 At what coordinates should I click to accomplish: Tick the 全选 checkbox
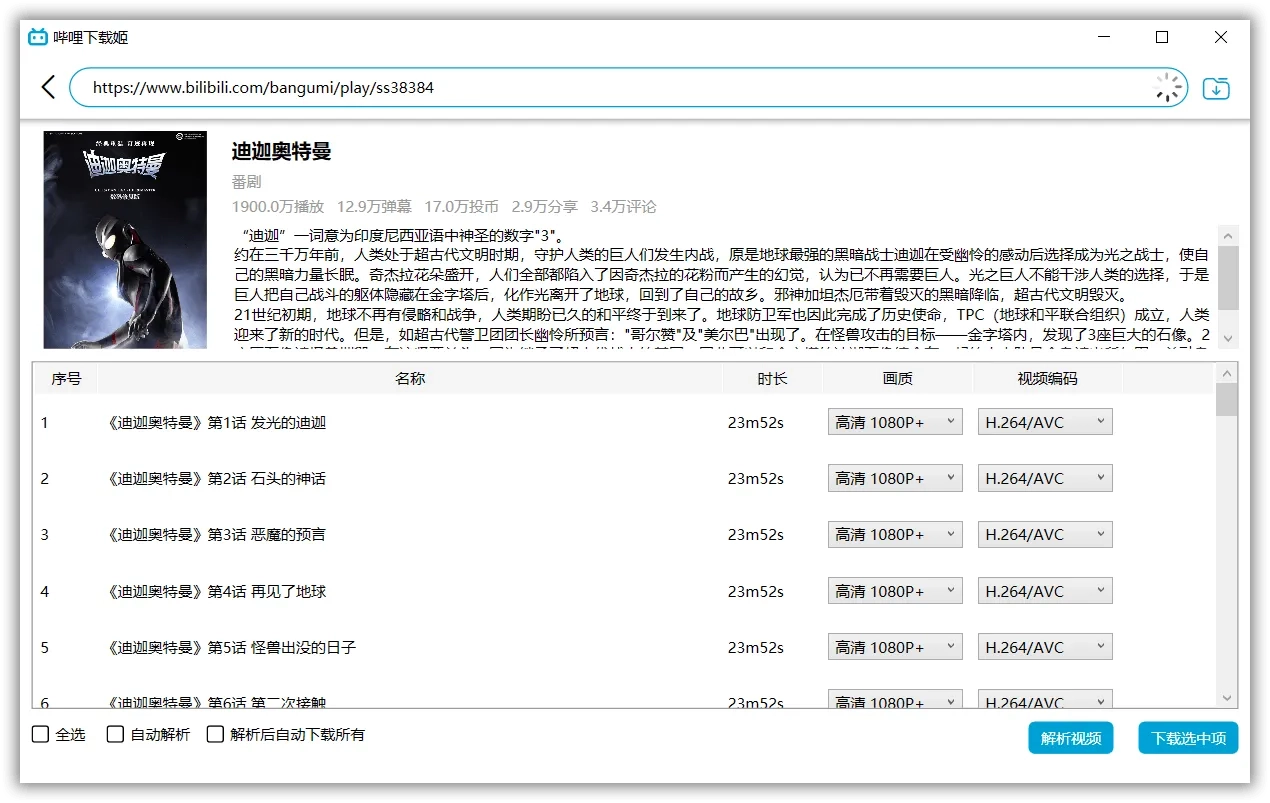point(41,735)
